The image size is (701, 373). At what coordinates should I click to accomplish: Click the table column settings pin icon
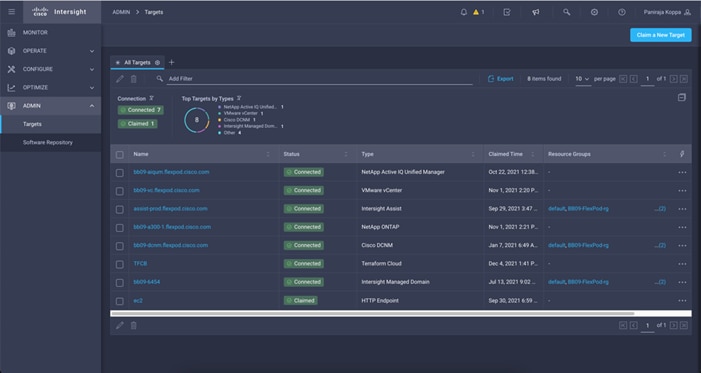(682, 154)
